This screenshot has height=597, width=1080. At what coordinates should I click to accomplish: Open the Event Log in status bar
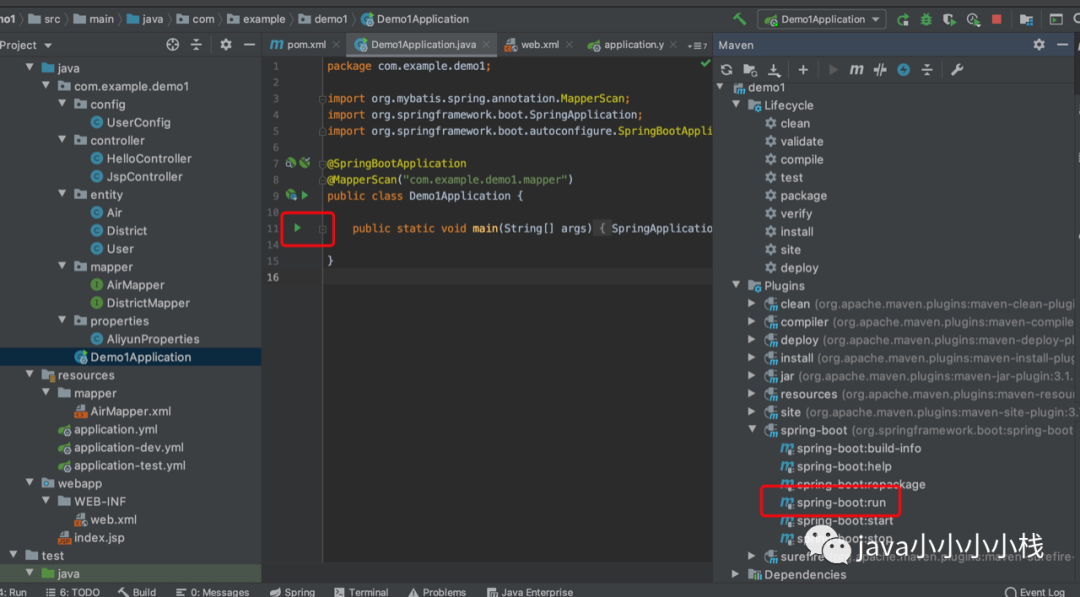[x=1036, y=591]
